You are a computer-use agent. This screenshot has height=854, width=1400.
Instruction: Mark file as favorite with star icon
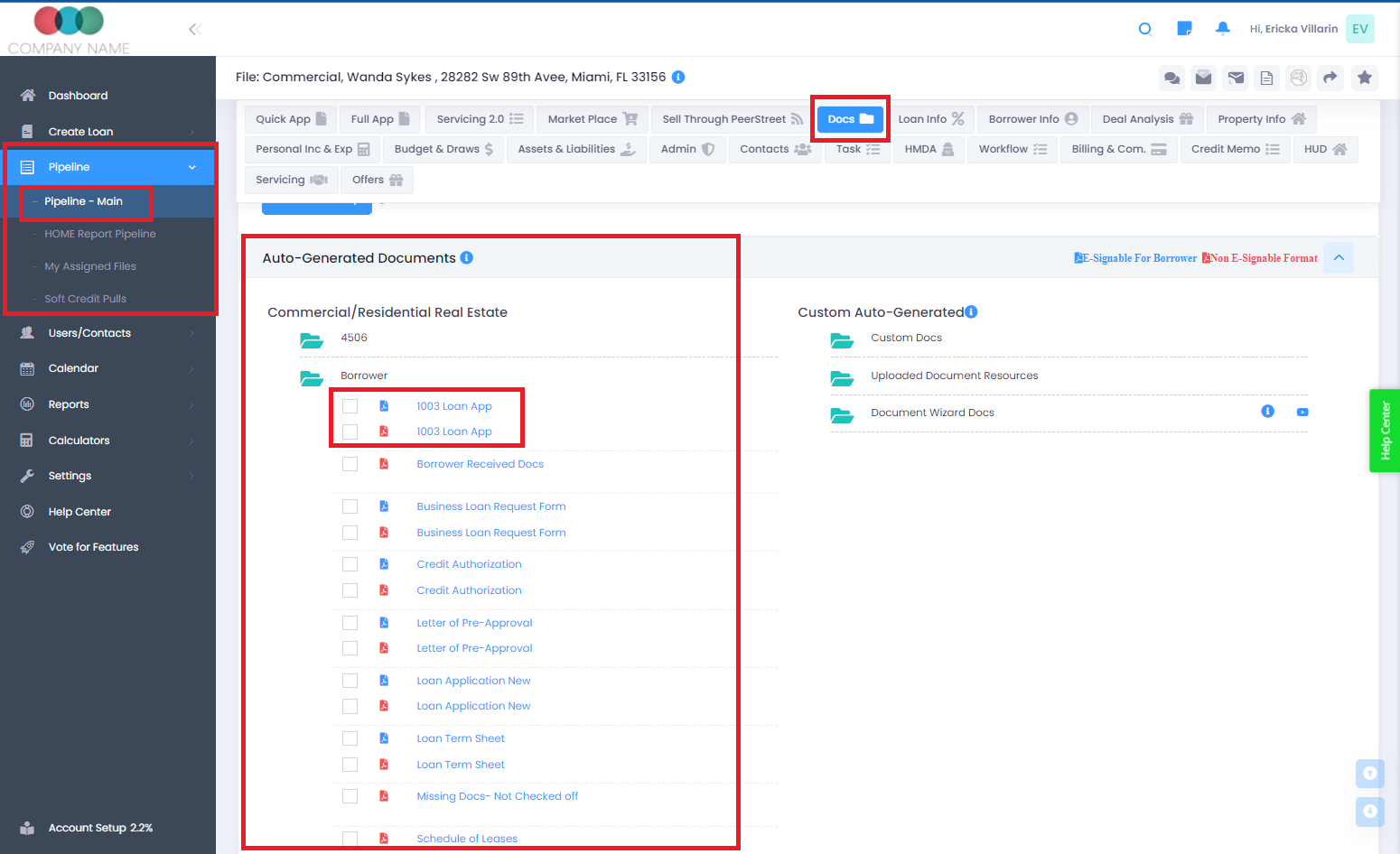(x=1364, y=78)
